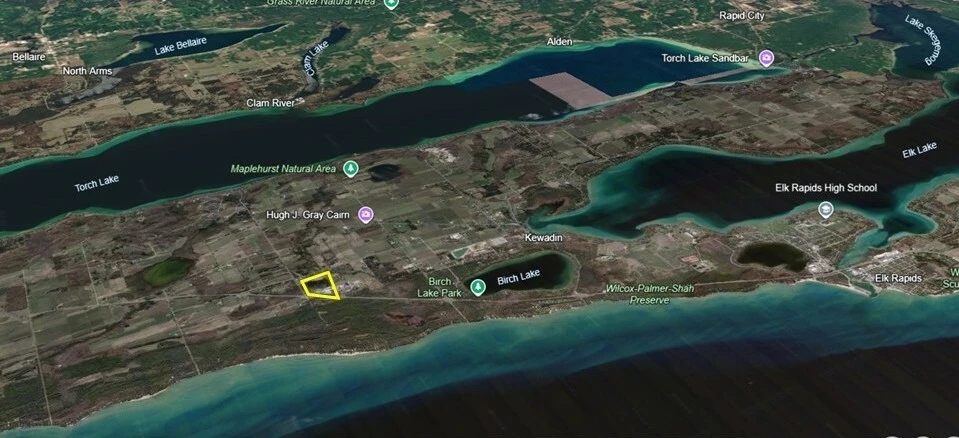Click the Birch Lake Park tree pin
Screen dimensions: 959x438
478,286
